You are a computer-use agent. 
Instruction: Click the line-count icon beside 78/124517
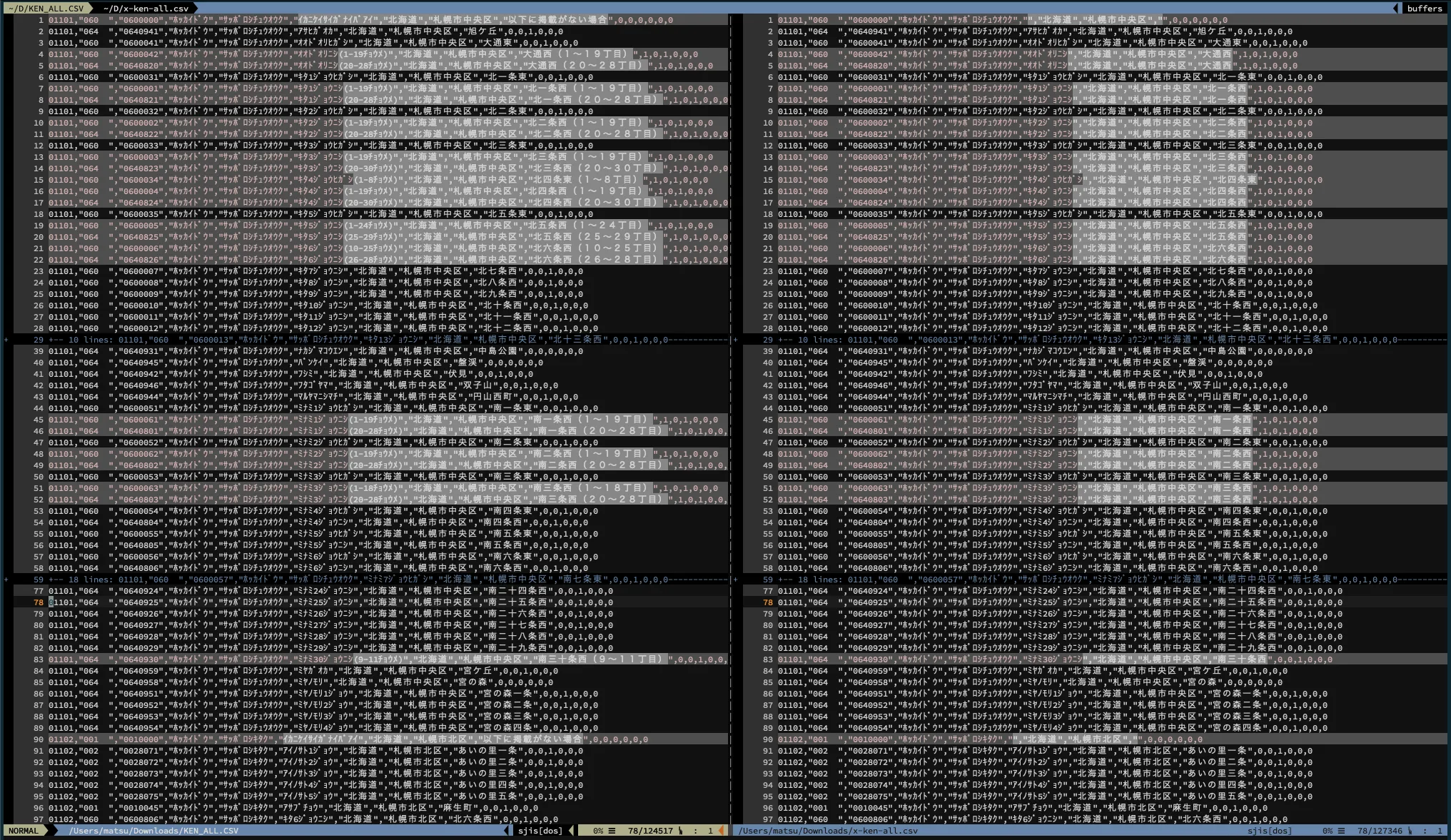point(612,831)
